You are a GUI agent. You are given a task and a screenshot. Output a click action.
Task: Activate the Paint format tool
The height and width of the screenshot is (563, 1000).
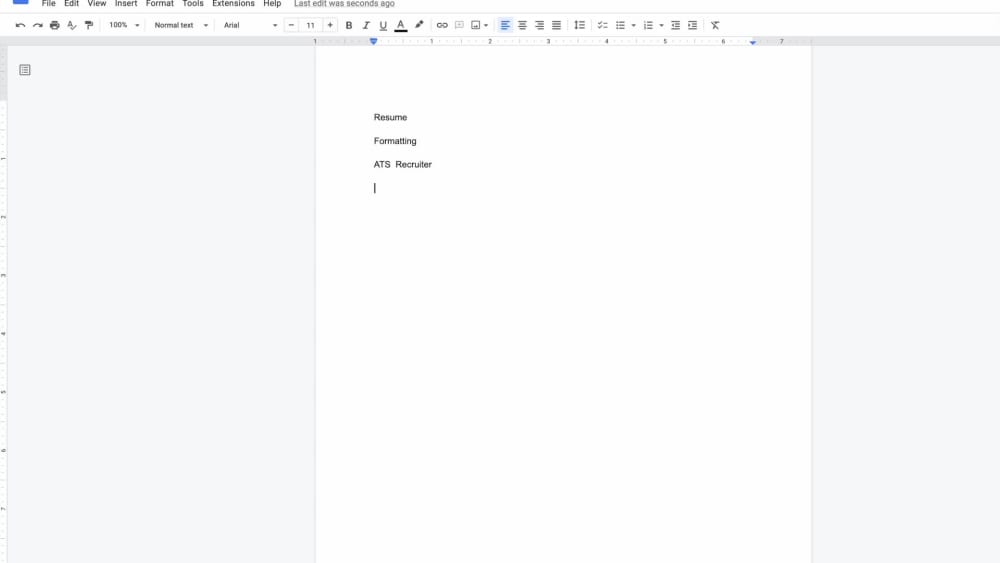point(89,26)
